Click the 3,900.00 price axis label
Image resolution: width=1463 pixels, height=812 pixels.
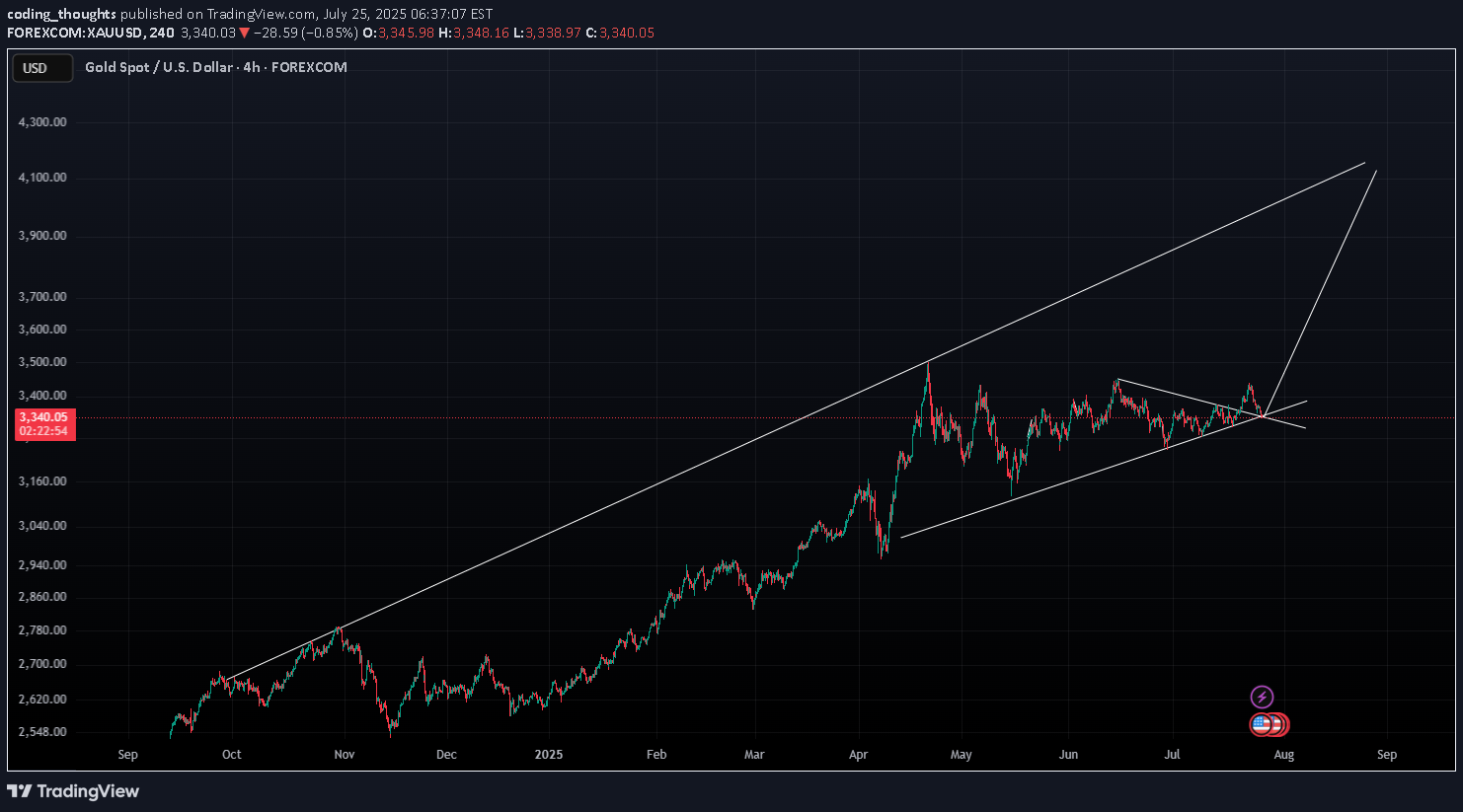click(x=43, y=236)
